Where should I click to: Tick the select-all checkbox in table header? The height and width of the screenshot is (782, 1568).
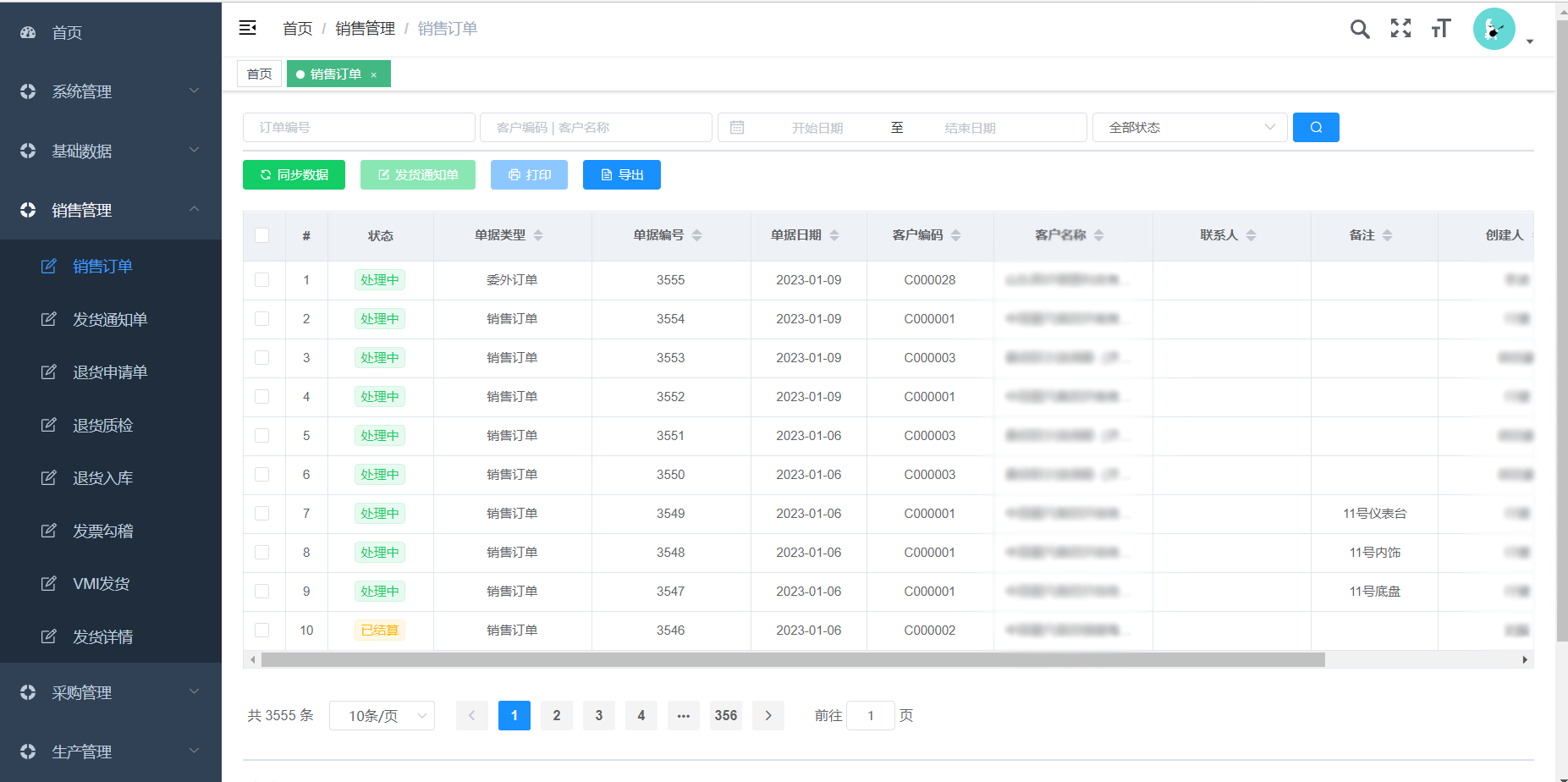pyautogui.click(x=262, y=235)
